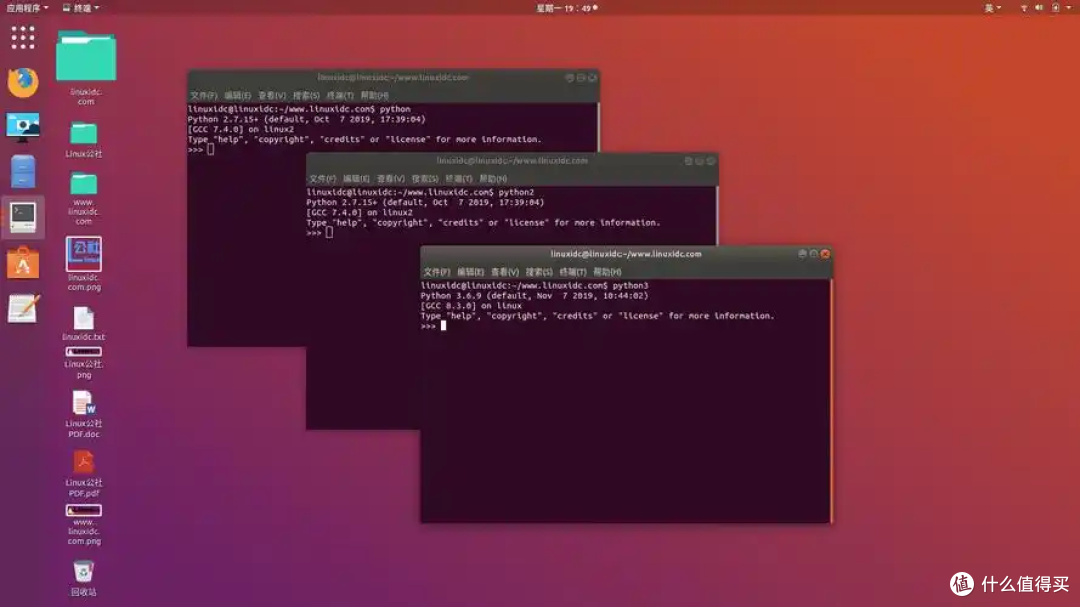The width and height of the screenshot is (1080, 607).
Task: Close the python3 terminal window
Action: point(825,254)
